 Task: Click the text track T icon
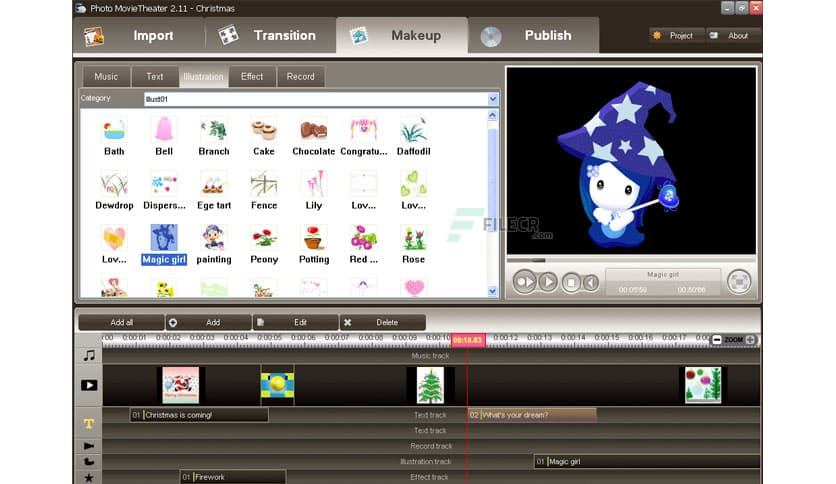(89, 424)
